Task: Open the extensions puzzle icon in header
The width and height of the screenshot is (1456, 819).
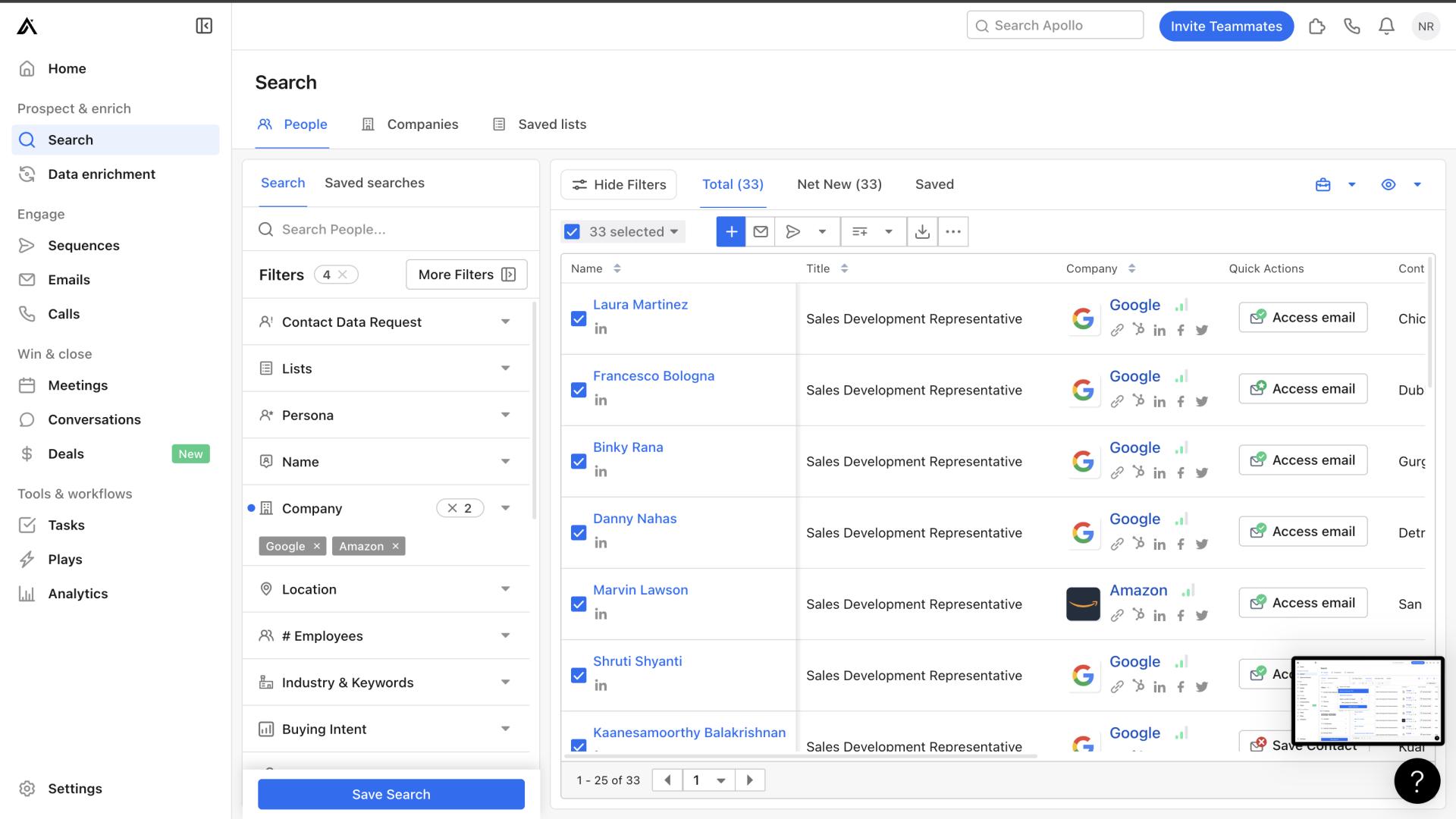Action: (x=1317, y=26)
